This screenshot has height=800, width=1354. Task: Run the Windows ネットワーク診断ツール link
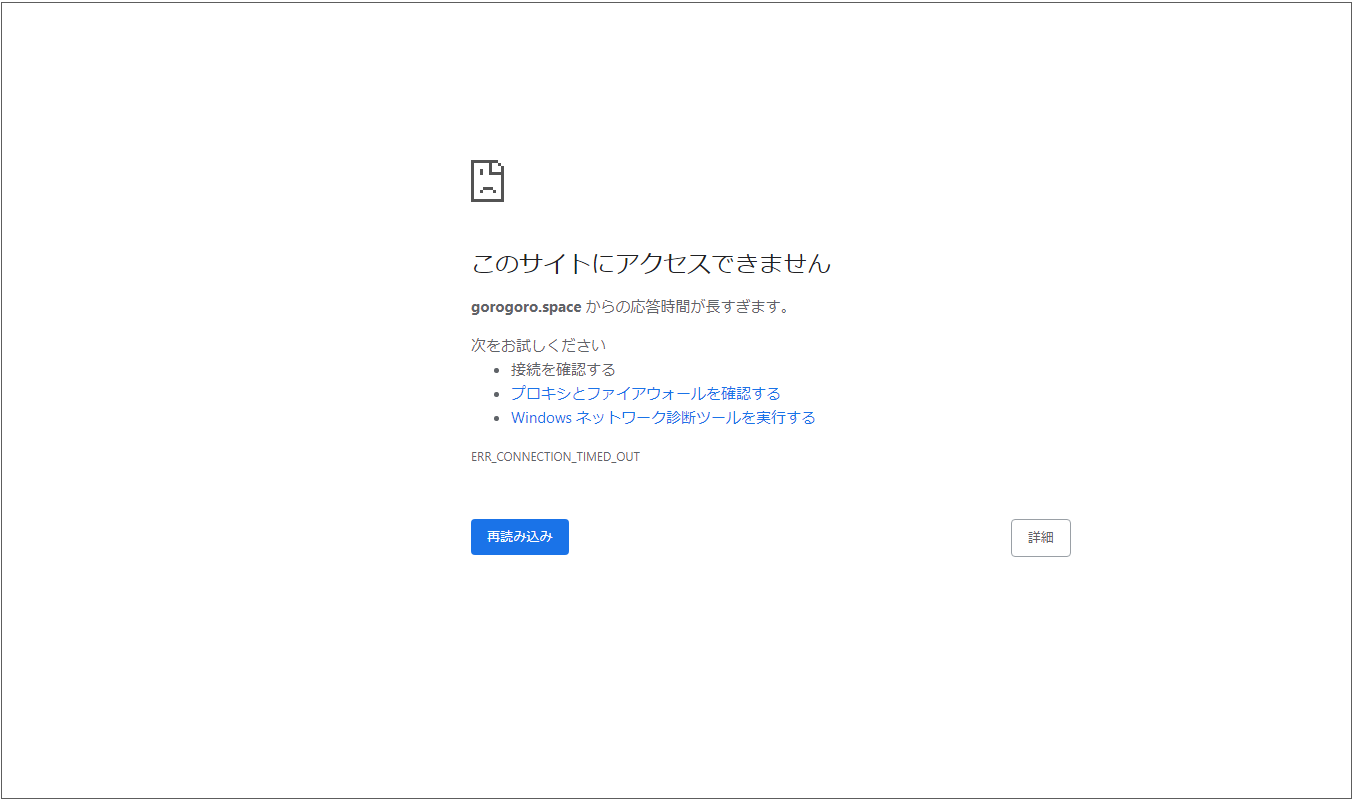(x=663, y=418)
